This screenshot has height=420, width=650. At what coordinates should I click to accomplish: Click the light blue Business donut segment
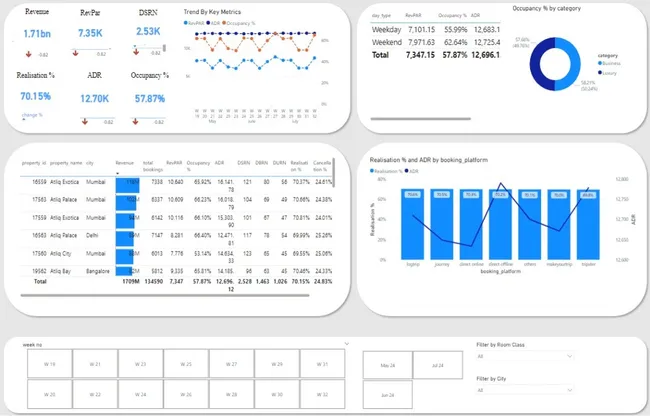pos(575,64)
